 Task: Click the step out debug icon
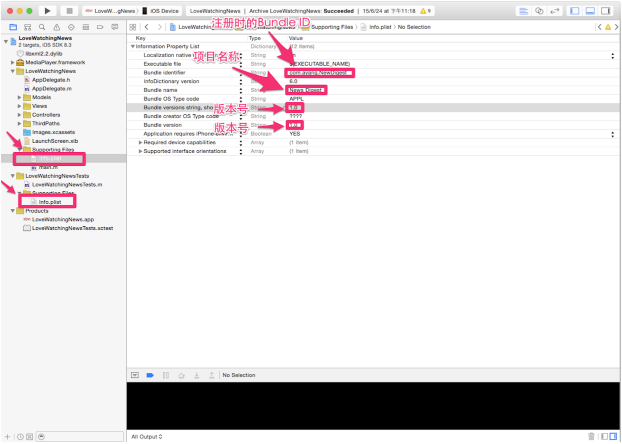211,375
